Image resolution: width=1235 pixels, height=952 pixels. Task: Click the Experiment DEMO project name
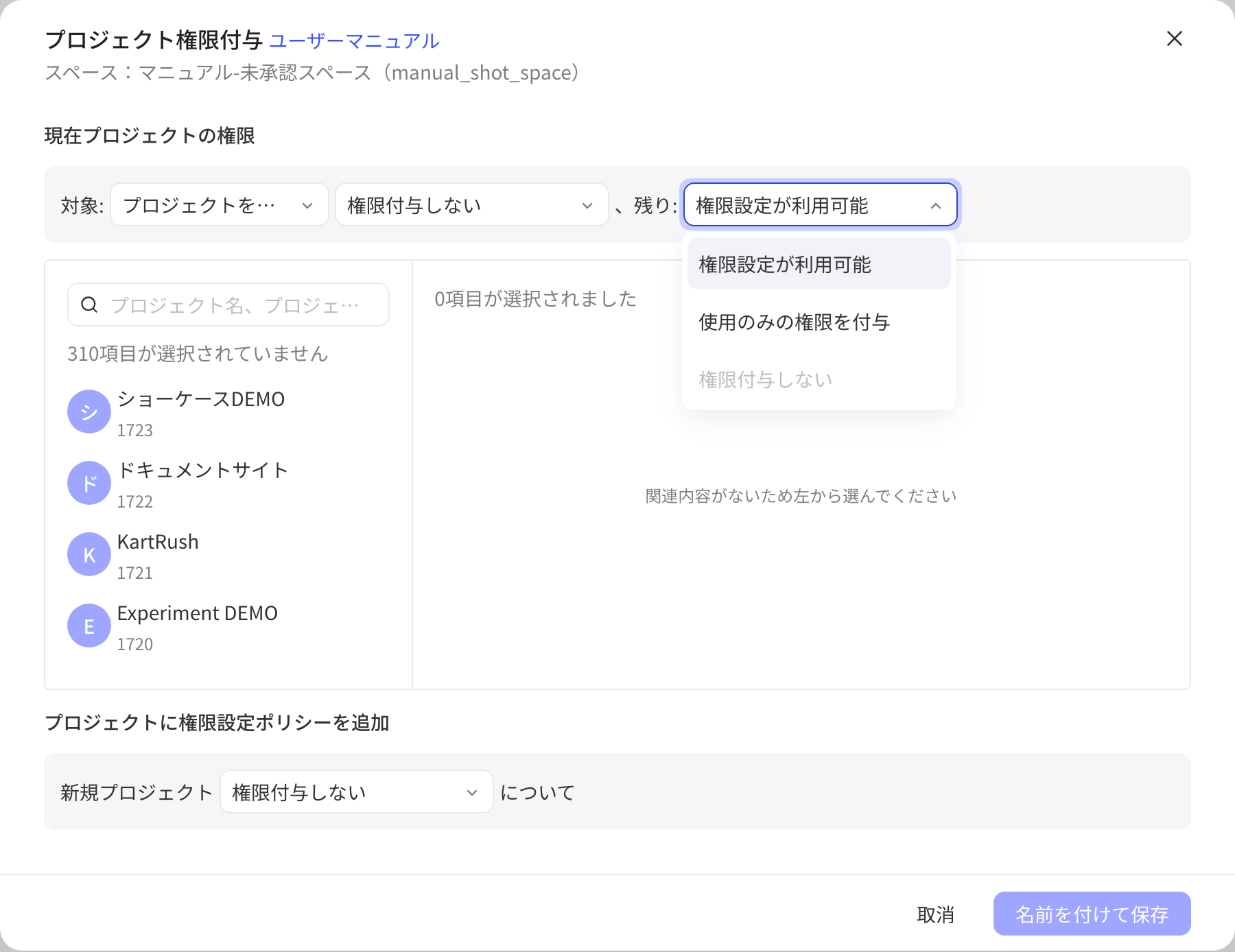[198, 613]
